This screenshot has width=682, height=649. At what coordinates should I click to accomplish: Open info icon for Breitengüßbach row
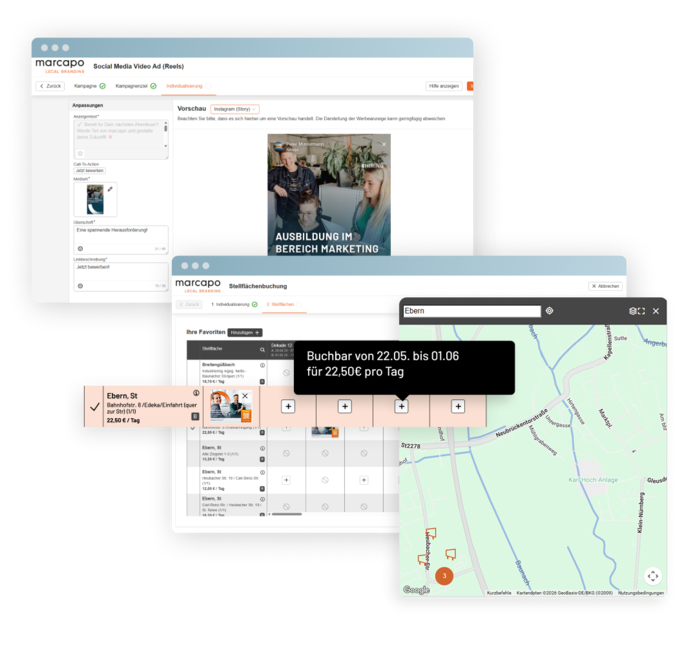[262, 365]
